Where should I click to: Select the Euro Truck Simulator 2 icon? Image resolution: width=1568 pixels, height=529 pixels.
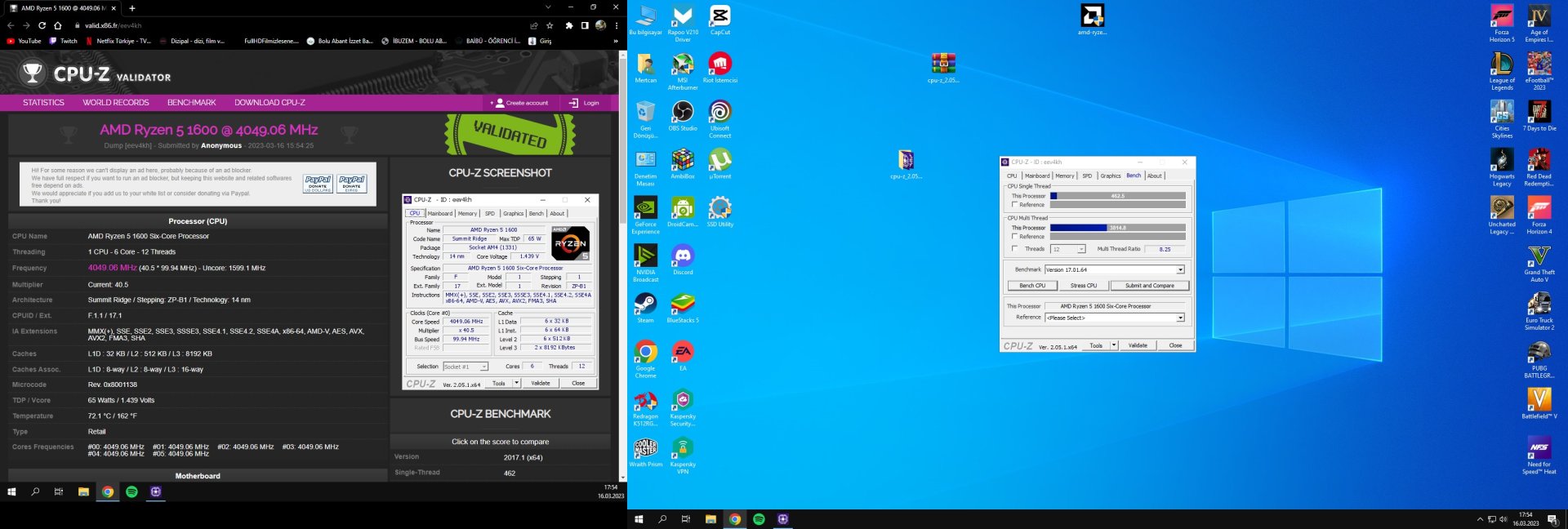(x=1539, y=312)
